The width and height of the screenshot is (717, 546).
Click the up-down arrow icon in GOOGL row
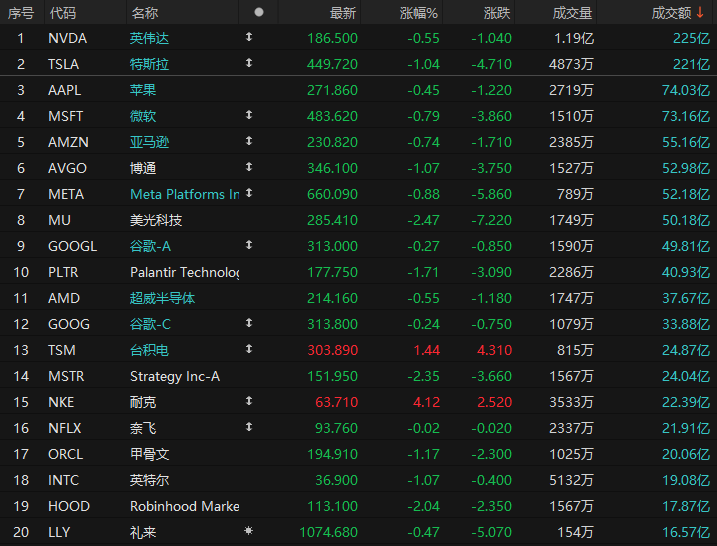pos(249,246)
